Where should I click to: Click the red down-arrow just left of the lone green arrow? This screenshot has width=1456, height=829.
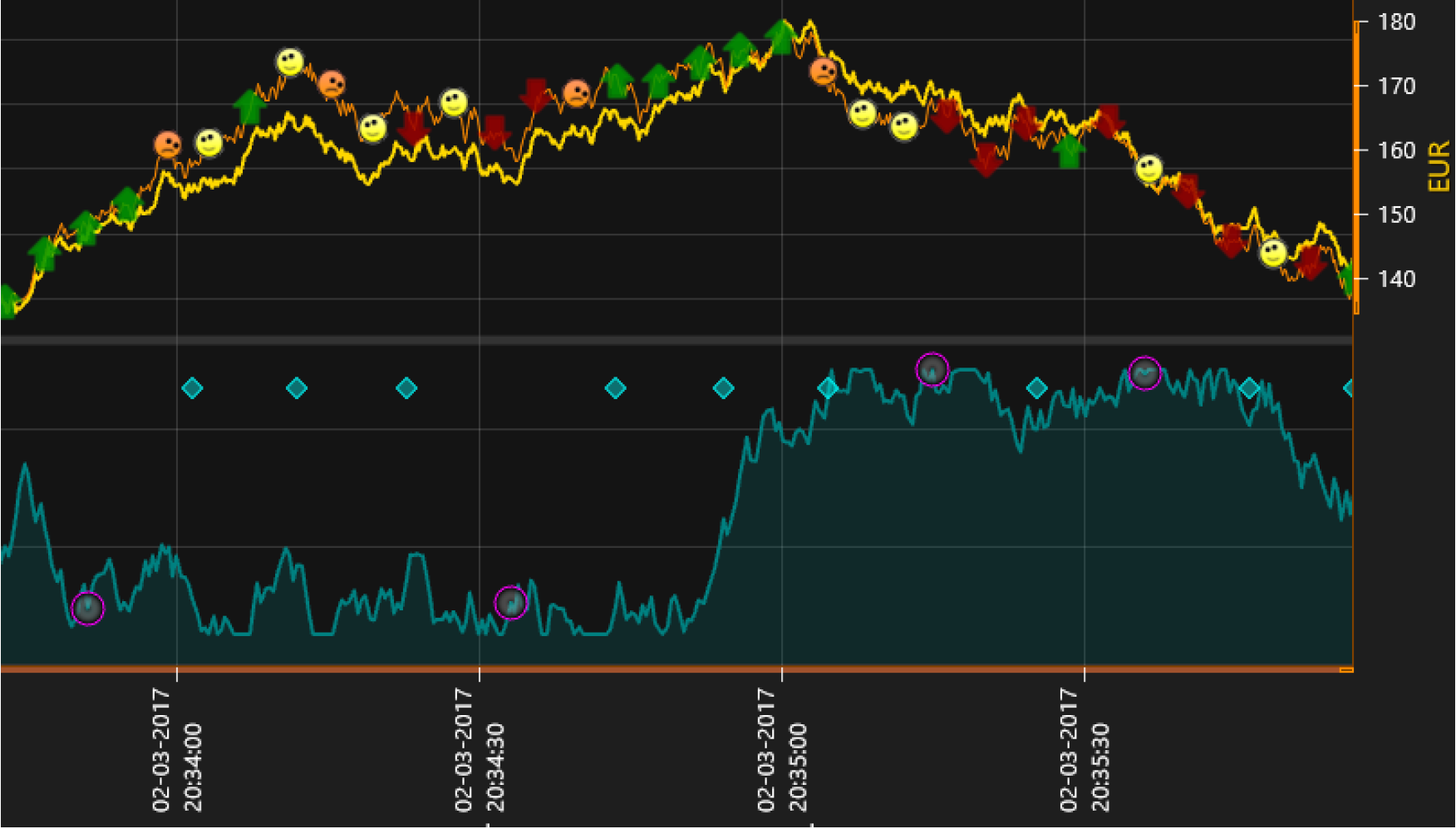[x=1027, y=123]
